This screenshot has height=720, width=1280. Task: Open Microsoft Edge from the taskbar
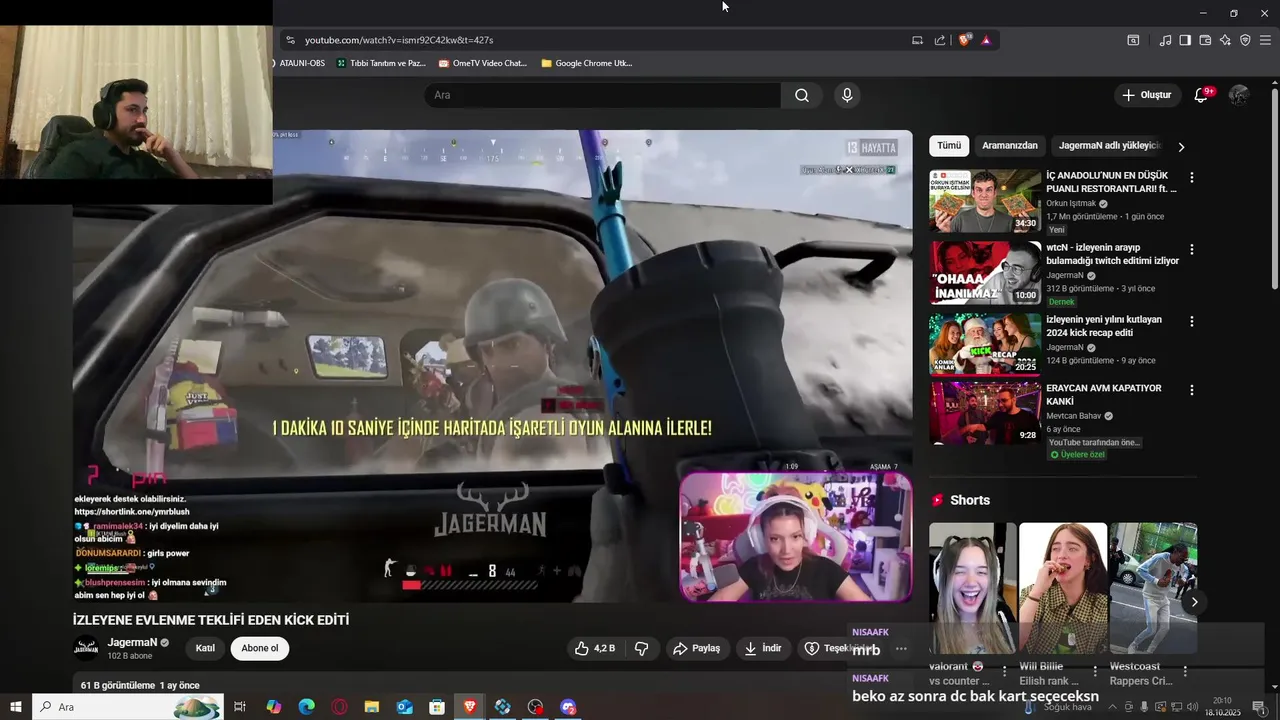tap(307, 707)
